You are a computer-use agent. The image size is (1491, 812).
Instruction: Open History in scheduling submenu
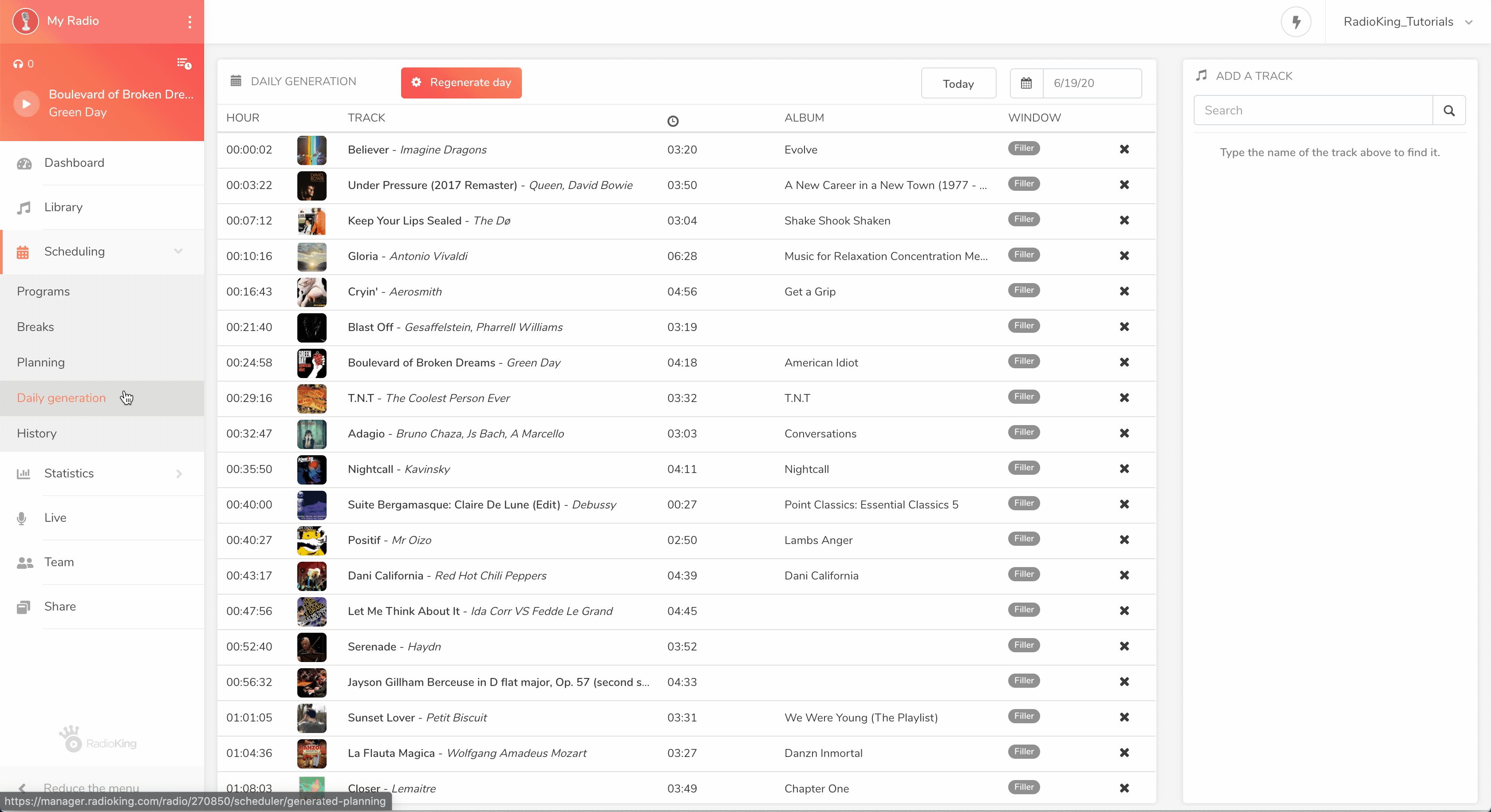coord(36,434)
